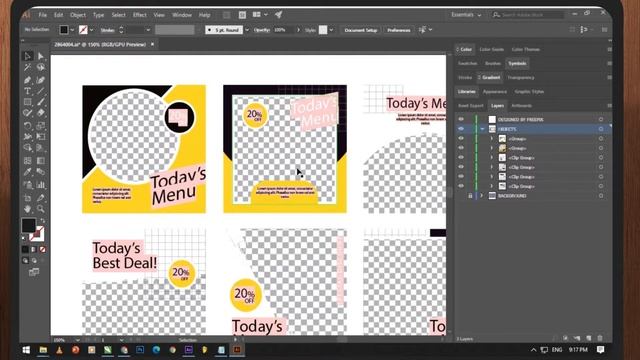Open the stroke color dropdown in control bar
Image resolution: width=640 pixels, height=360 pixels.
91,30
